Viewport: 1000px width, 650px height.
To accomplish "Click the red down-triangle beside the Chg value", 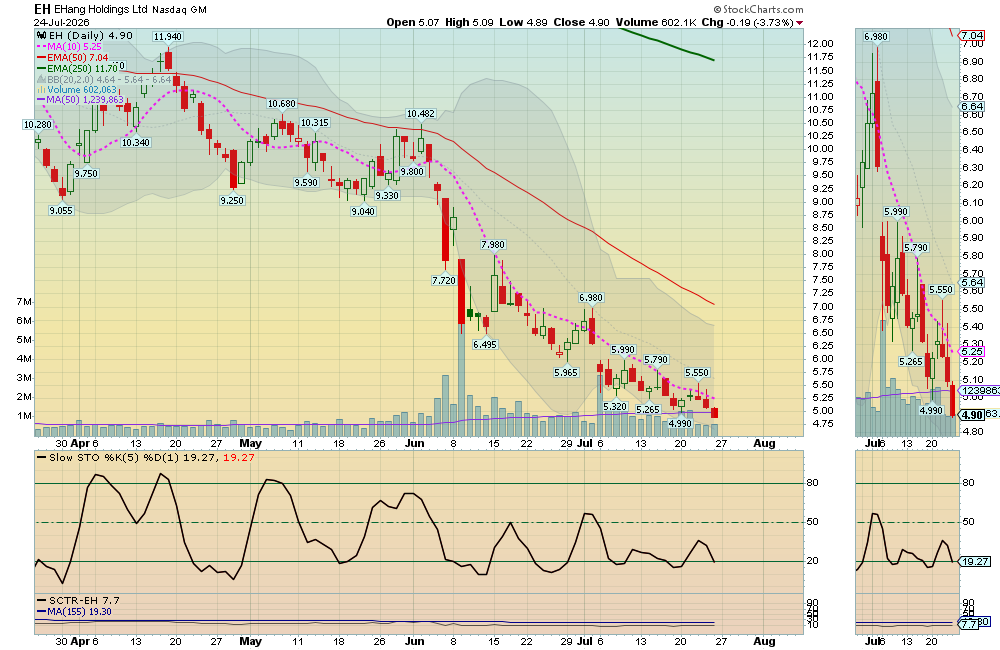I will click(x=800, y=23).
